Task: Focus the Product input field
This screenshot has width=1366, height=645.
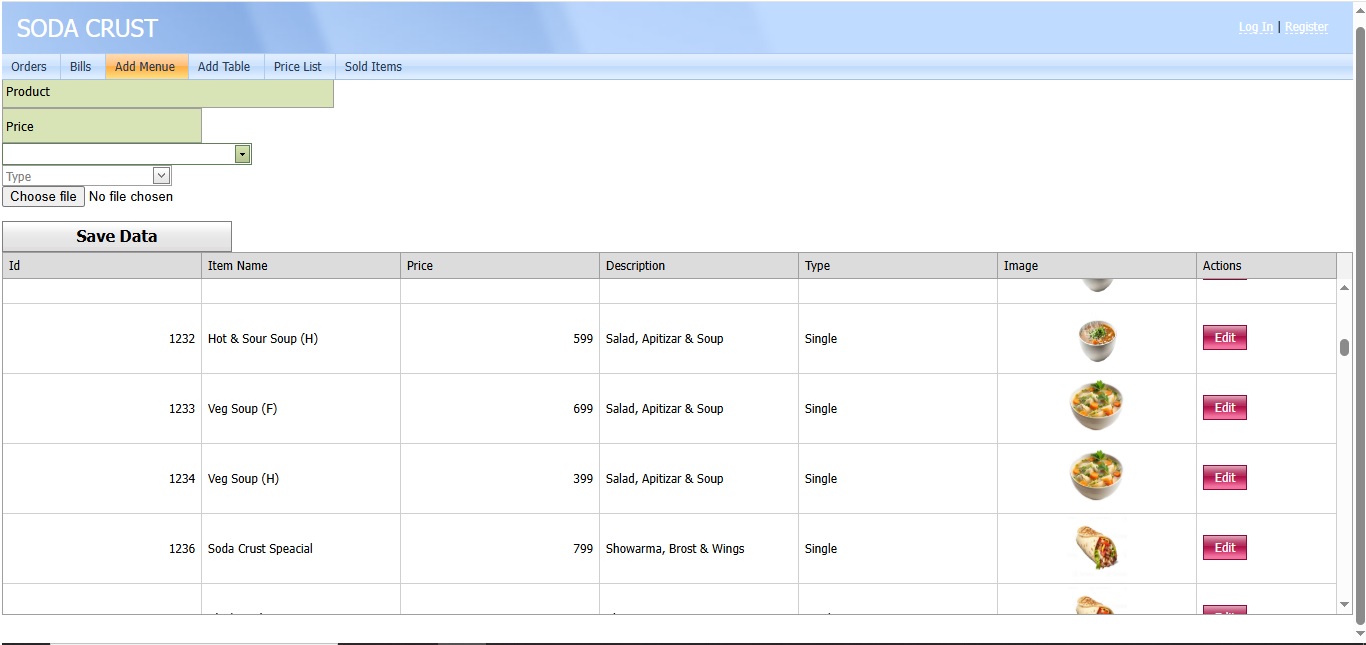Action: (168, 93)
